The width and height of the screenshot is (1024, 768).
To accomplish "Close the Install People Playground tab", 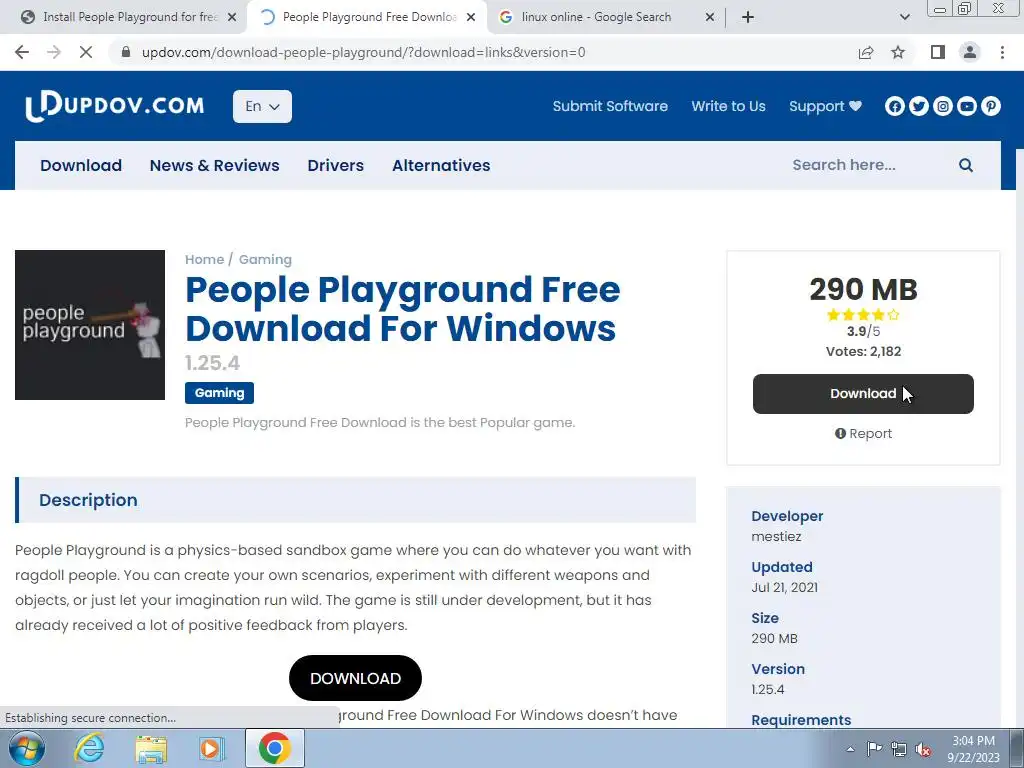I will click(232, 18).
